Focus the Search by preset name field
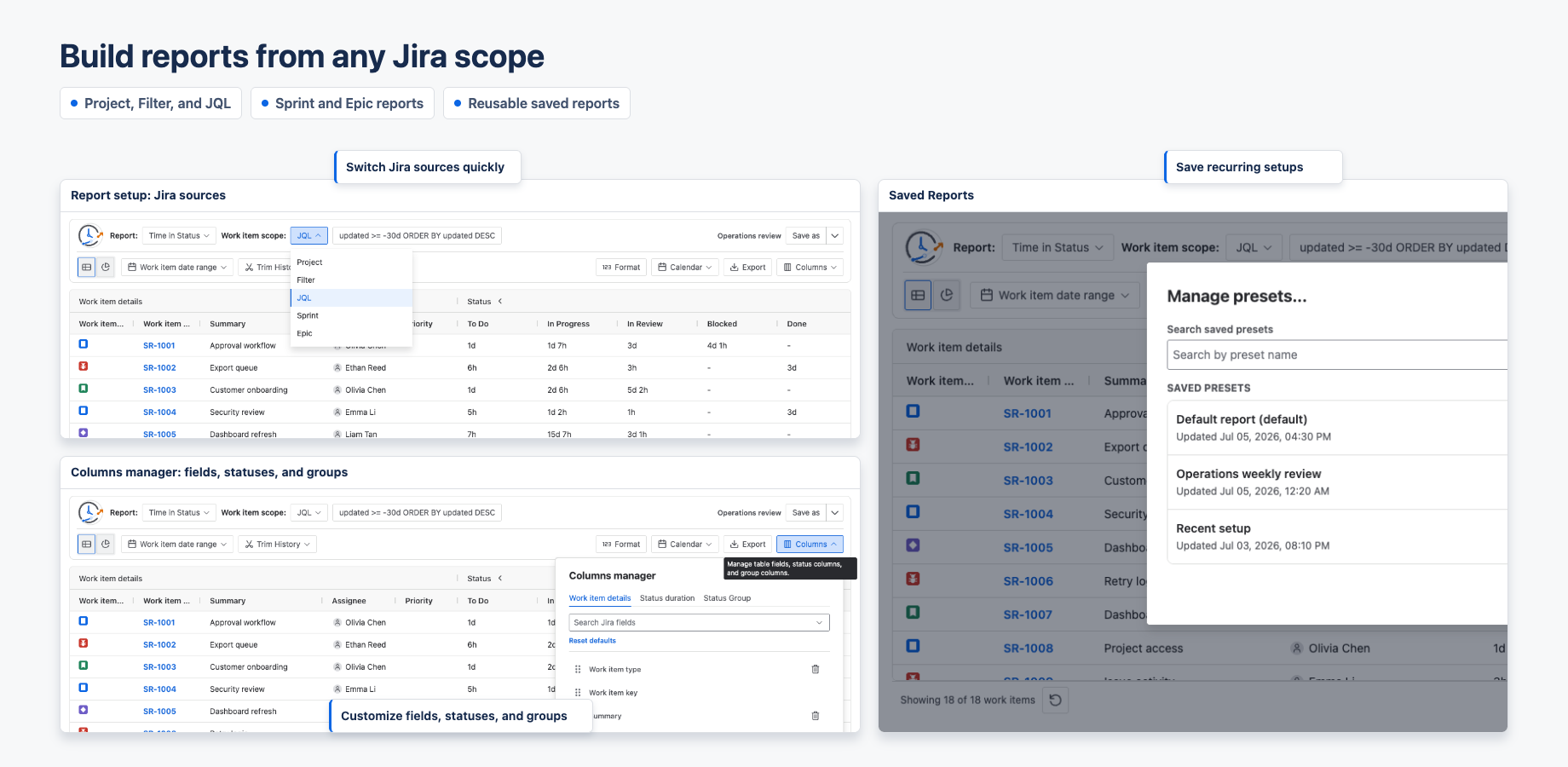This screenshot has height=767, width=1568. click(x=1337, y=355)
